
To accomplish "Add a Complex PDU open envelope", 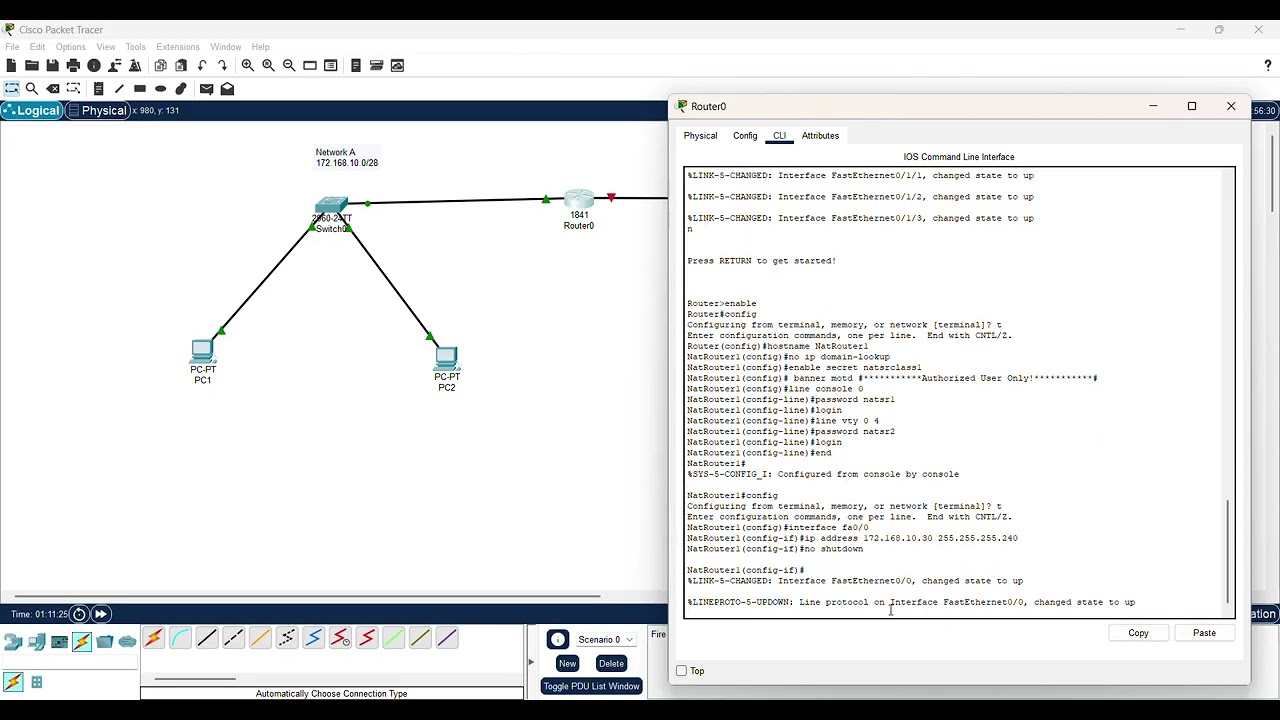I will coord(227,89).
